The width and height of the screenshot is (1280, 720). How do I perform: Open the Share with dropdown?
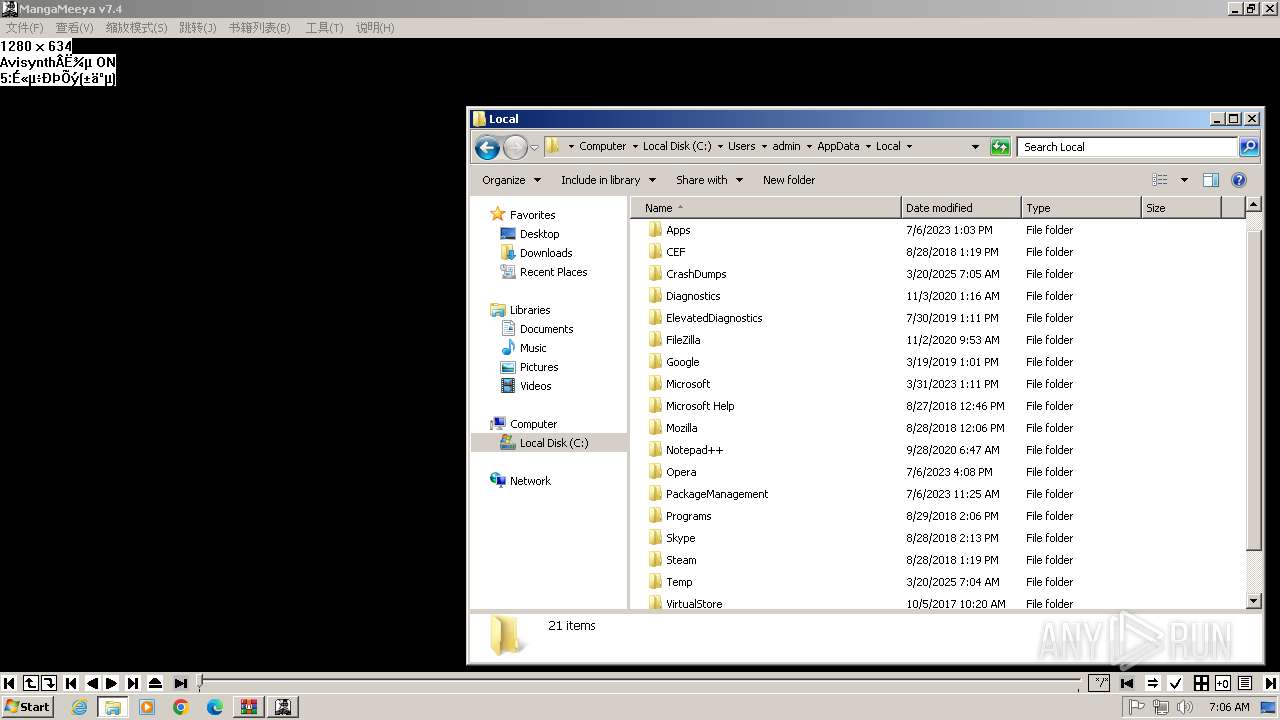click(x=709, y=180)
